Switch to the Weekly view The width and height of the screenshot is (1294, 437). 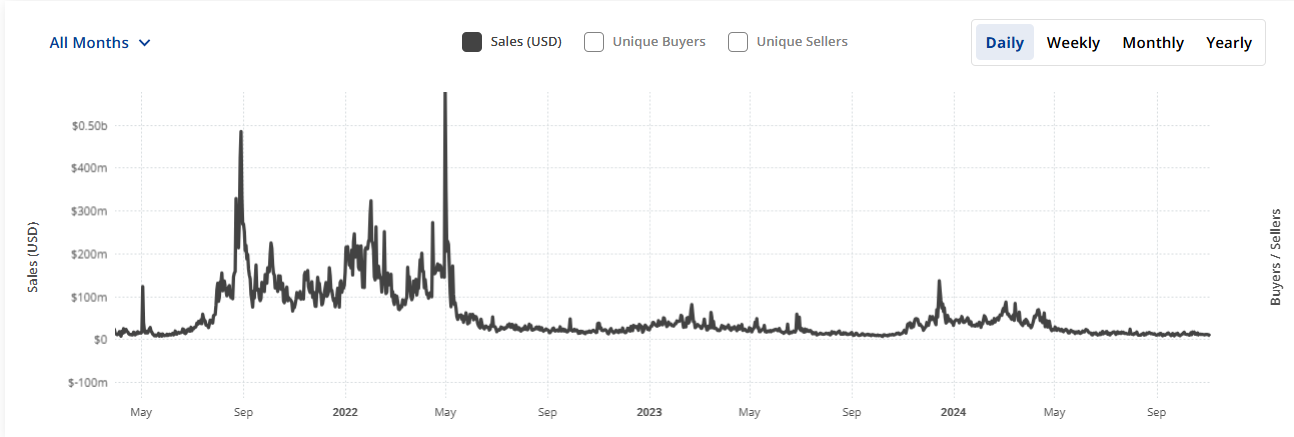(x=1073, y=43)
